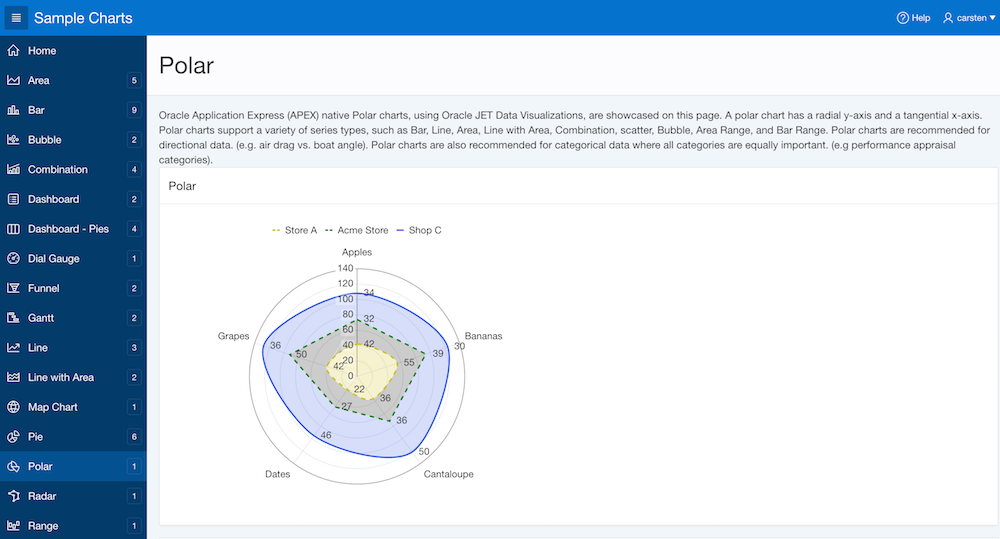This screenshot has height=539, width=1000.
Task: Click the Home icon in sidebar
Action: 13,51
